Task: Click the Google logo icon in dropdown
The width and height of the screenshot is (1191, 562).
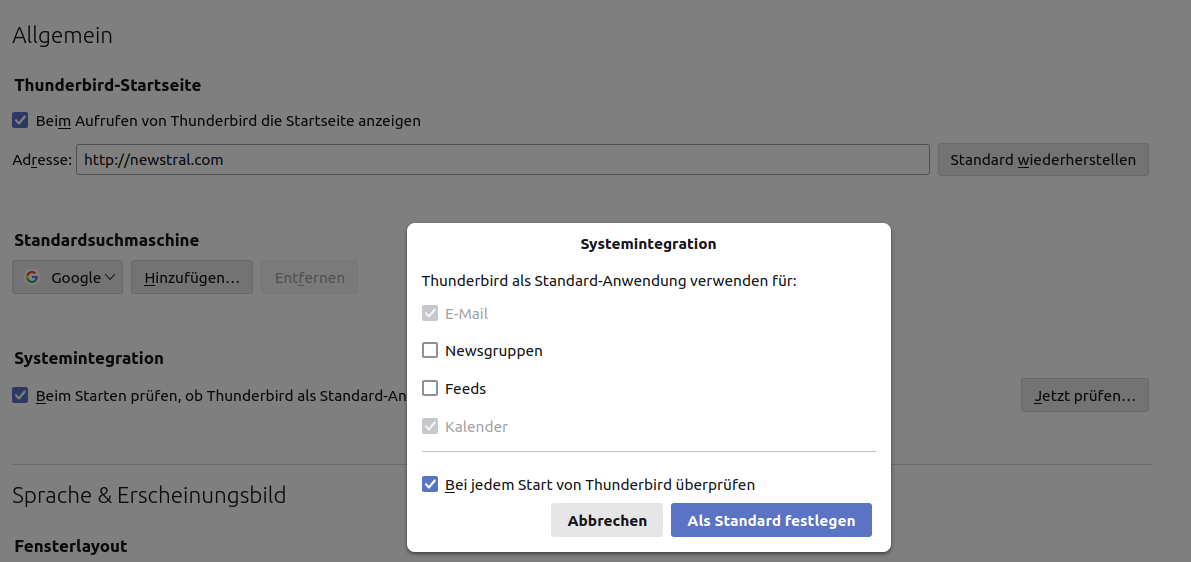Action: pos(32,277)
